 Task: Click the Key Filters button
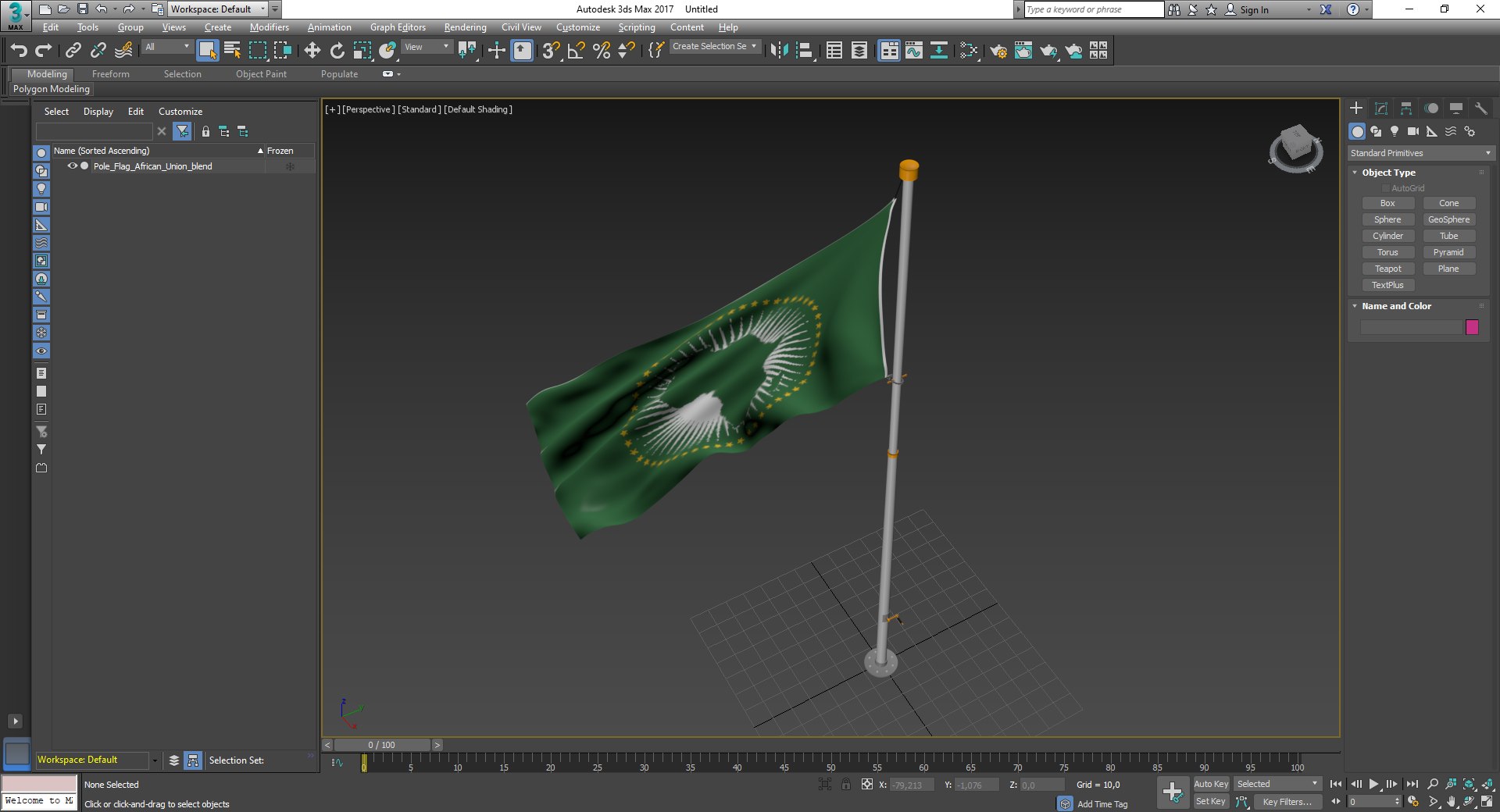pos(1287,802)
